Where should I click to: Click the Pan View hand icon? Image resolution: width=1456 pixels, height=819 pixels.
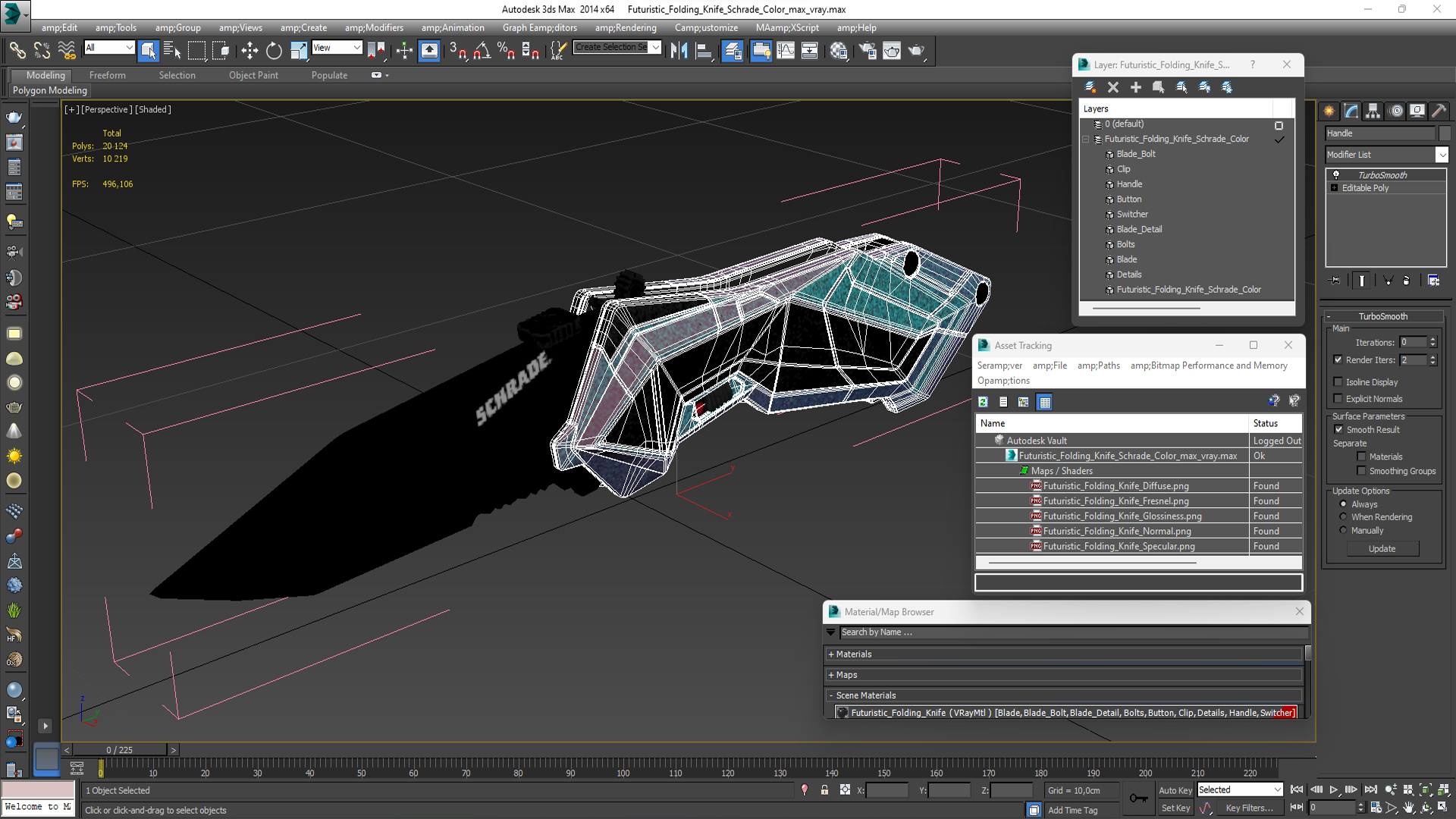pos(1408,808)
